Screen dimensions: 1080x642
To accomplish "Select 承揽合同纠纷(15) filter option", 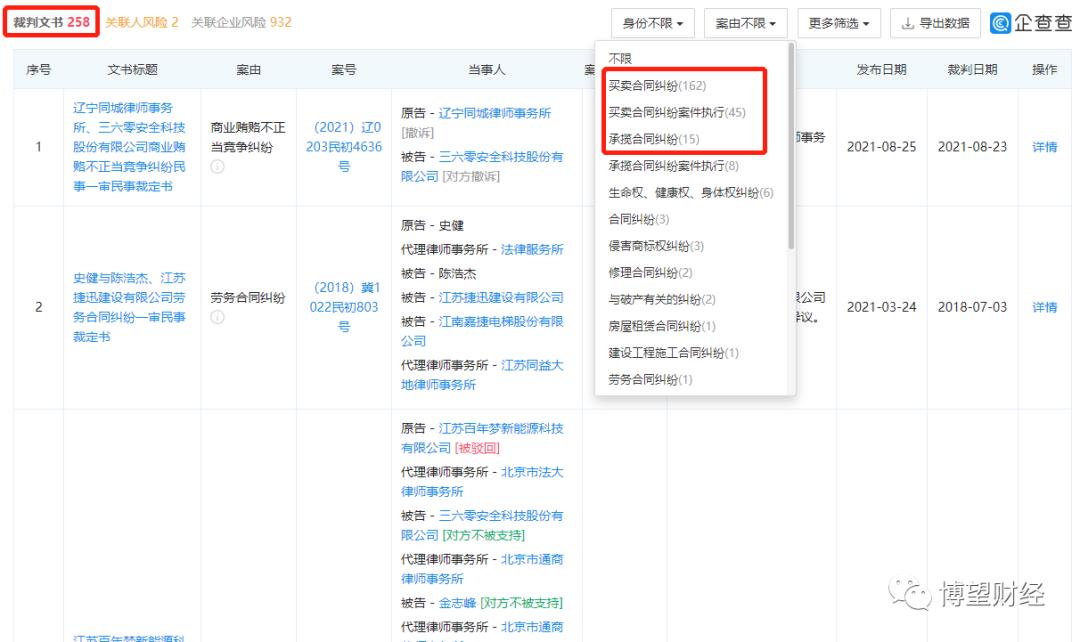I will pos(654,139).
